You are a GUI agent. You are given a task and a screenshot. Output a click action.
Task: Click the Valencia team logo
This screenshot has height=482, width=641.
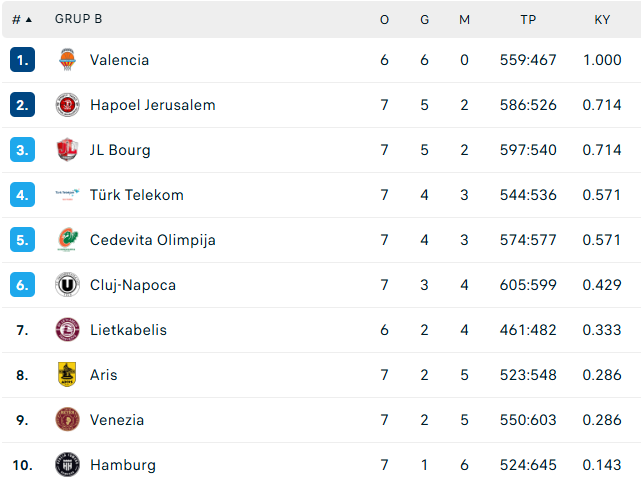pyautogui.click(x=67, y=60)
